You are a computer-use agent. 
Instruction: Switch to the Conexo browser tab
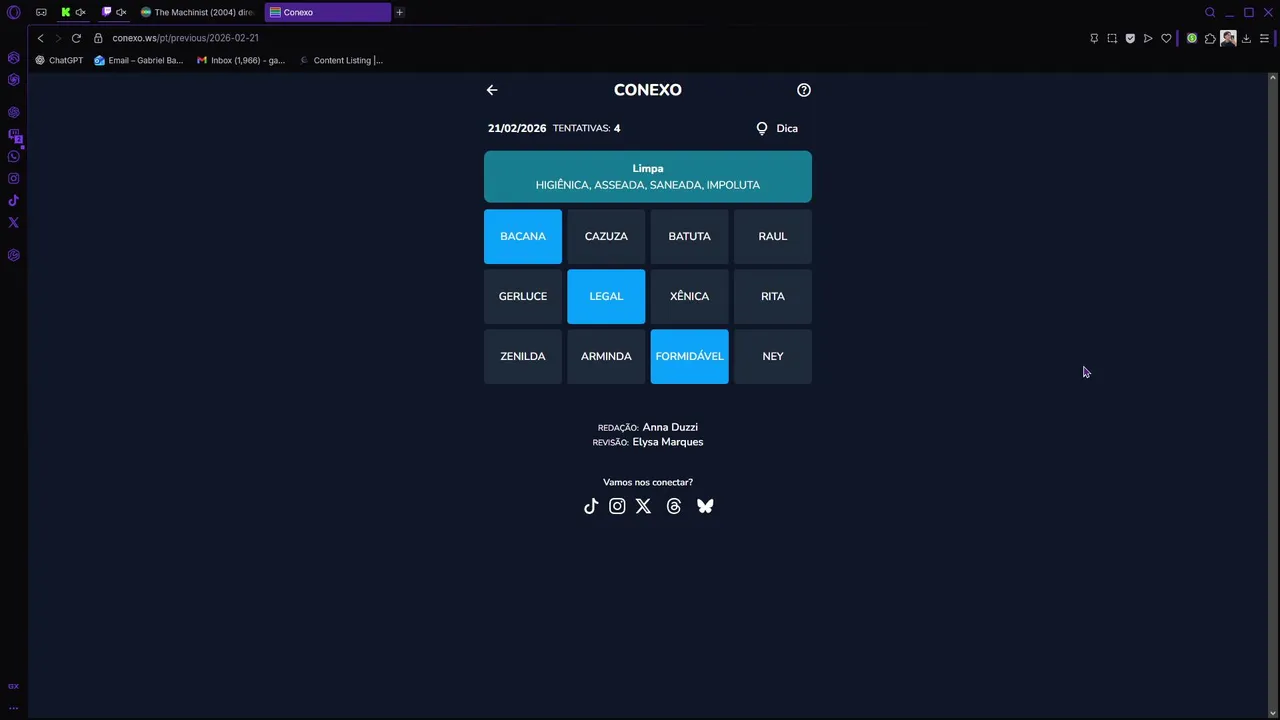[328, 12]
